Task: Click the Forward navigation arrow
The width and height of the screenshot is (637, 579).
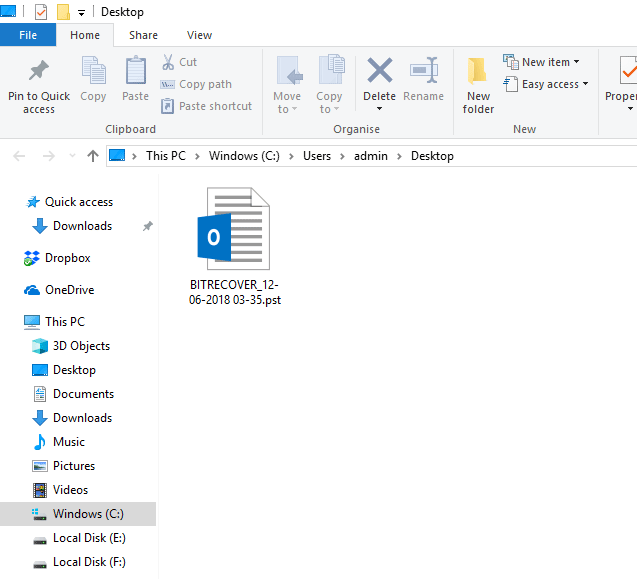Action: (x=49, y=156)
